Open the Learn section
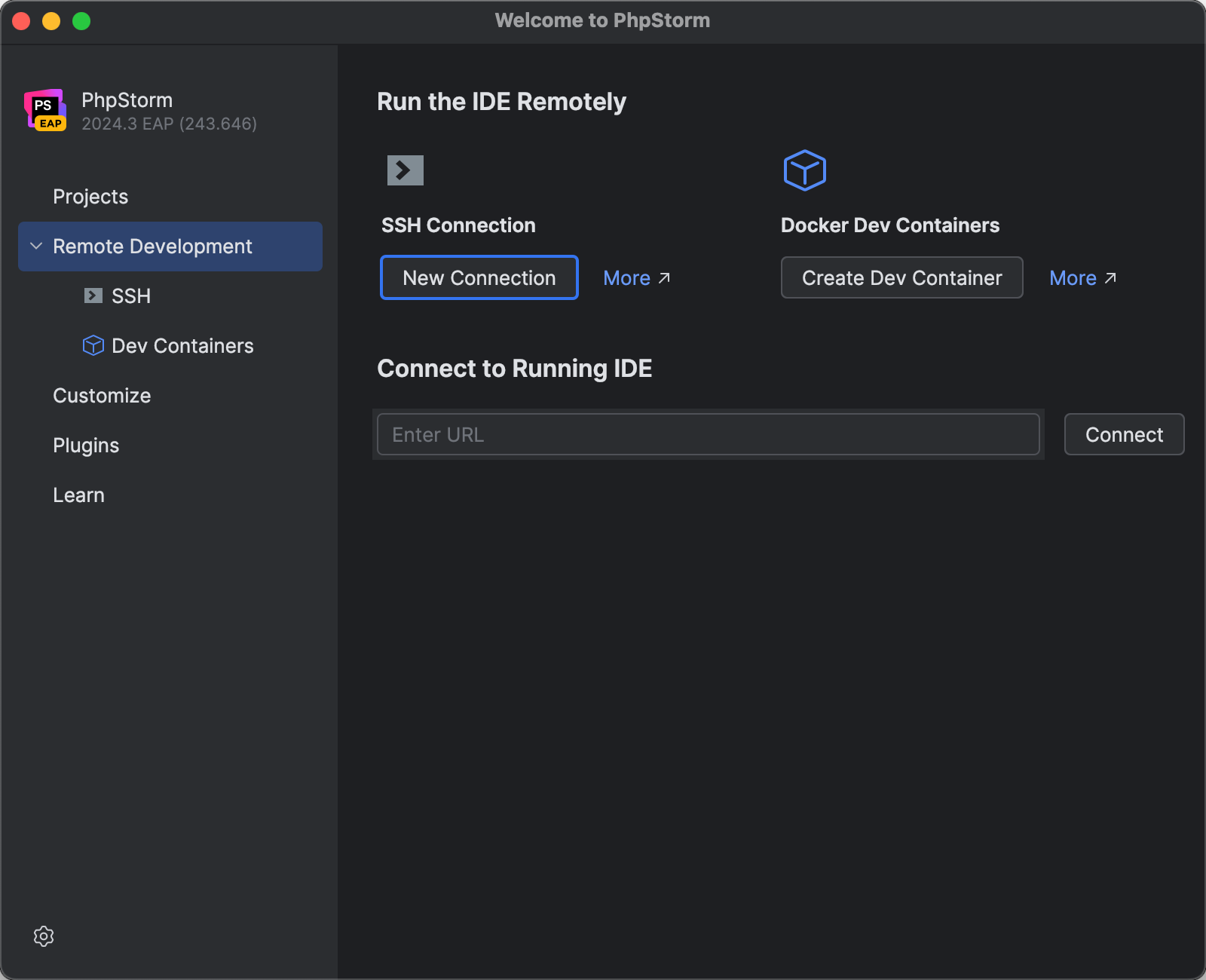 coord(78,495)
